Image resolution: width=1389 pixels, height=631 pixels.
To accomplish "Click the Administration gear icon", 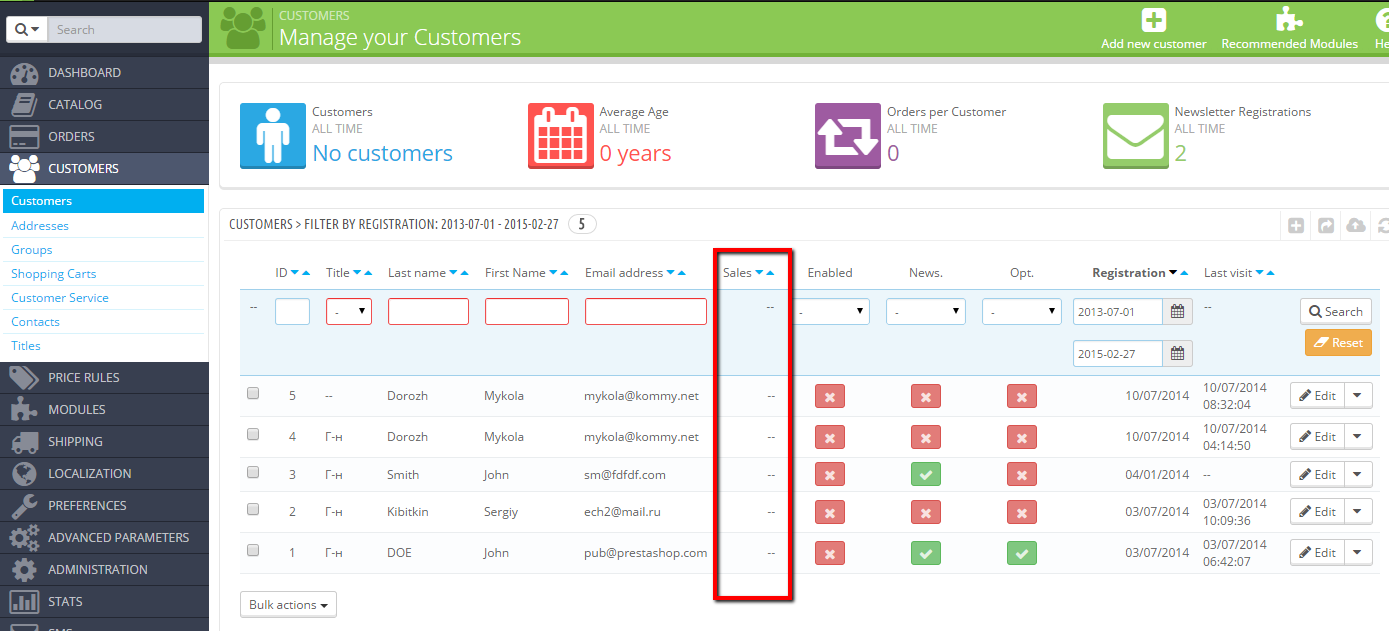I will [x=24, y=570].
